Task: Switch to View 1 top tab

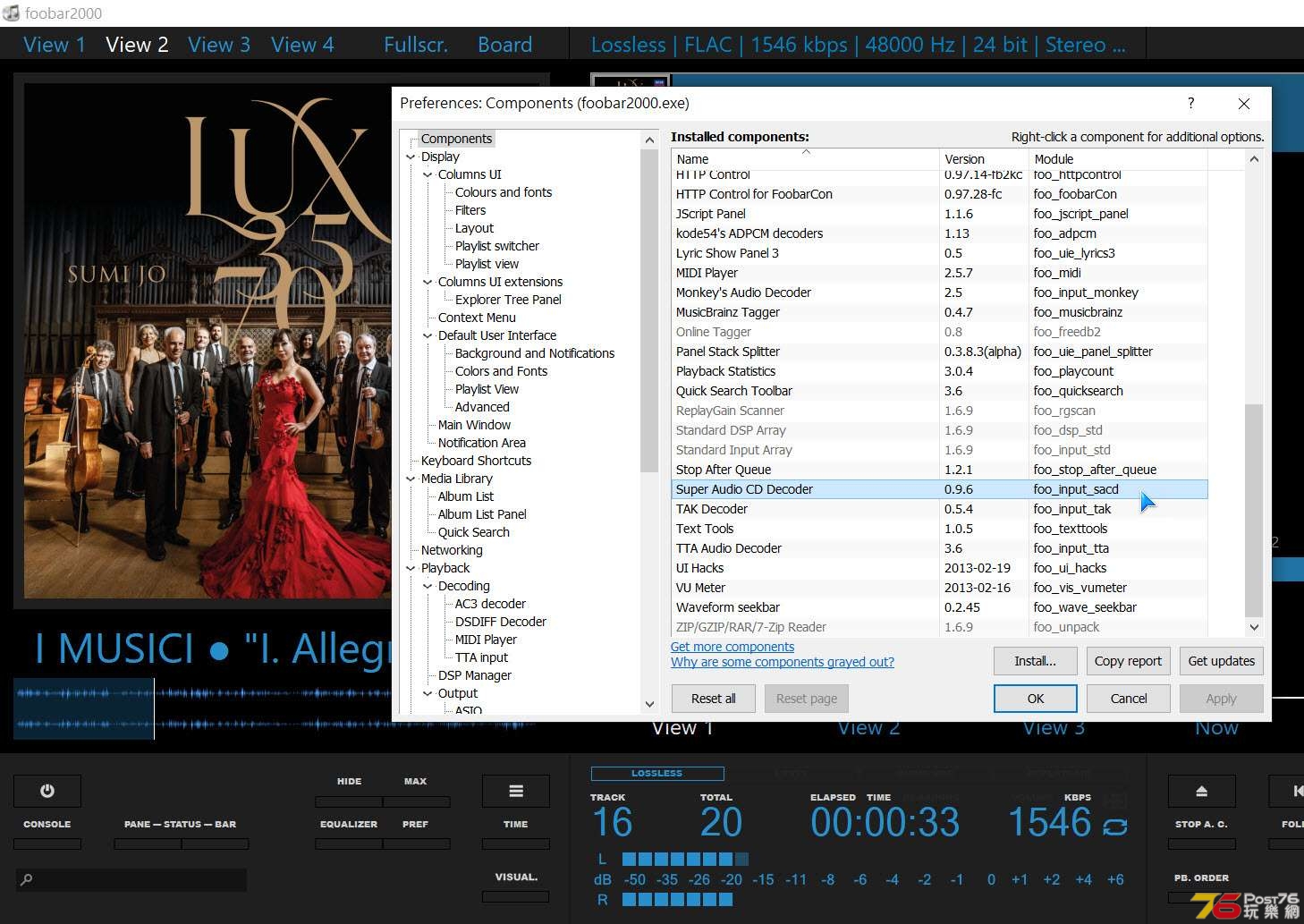Action: 54,45
